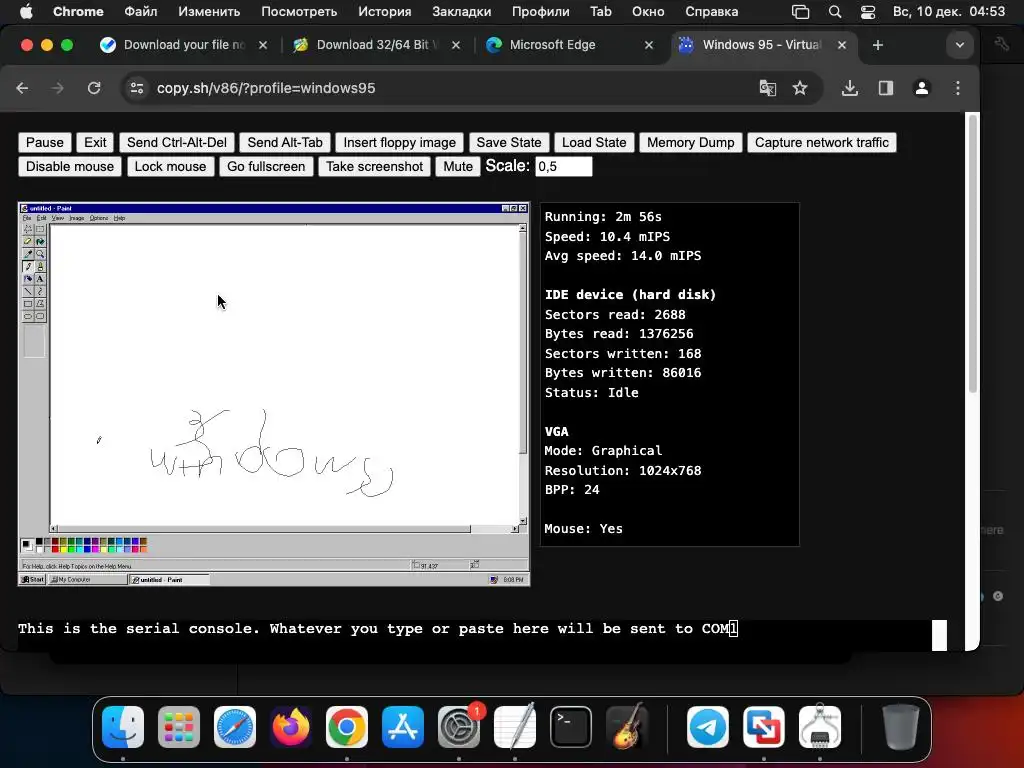Click the Memory Dump button
The width and height of the screenshot is (1024, 768).
click(690, 142)
